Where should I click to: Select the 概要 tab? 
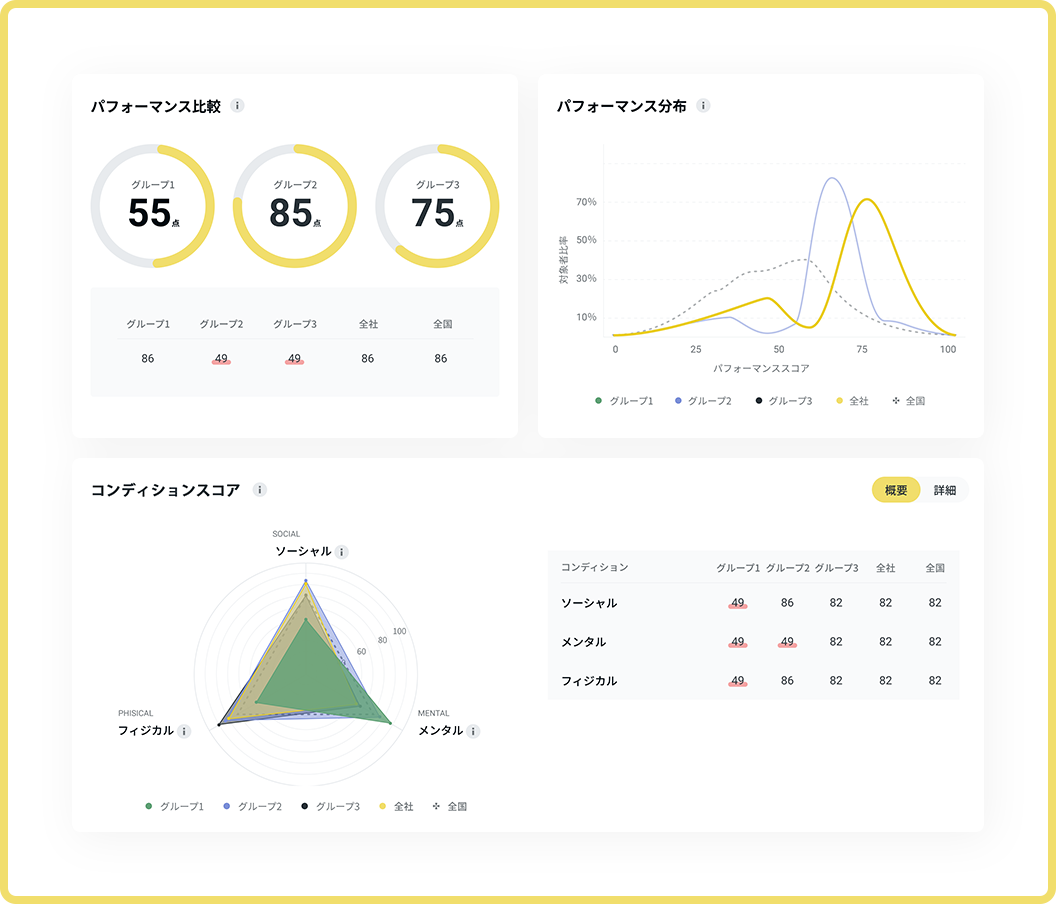pyautogui.click(x=896, y=490)
